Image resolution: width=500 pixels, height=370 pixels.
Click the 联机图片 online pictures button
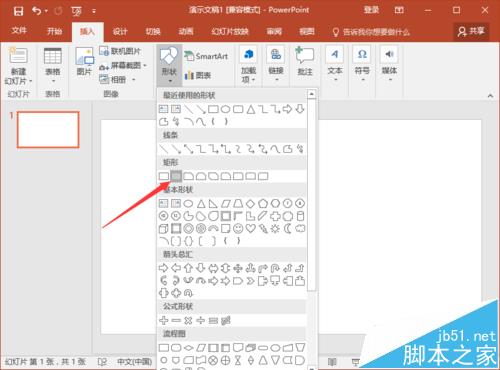(x=120, y=51)
